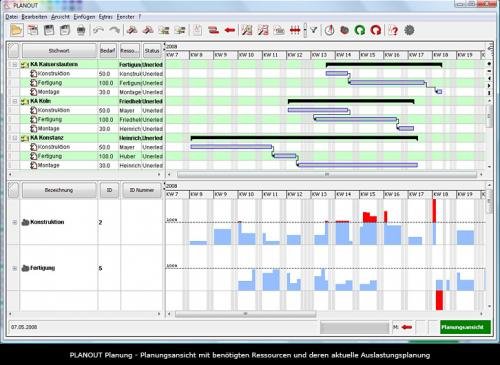Click the zoom slider in toolbar
This screenshot has height=365, width=500.
tap(305, 30)
